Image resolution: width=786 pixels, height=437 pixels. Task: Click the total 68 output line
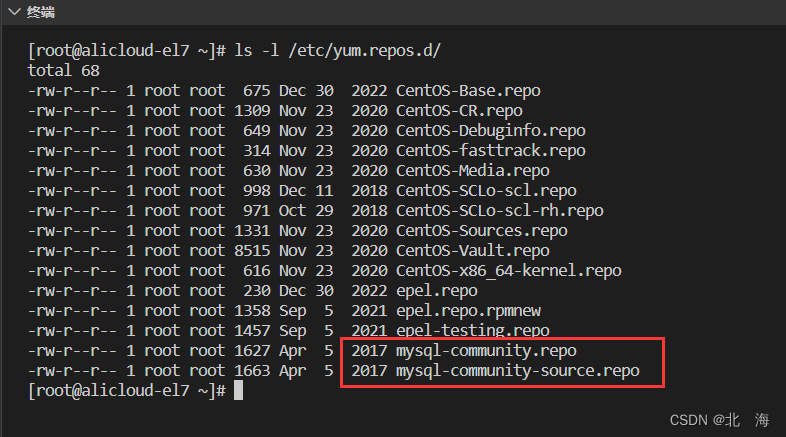[x=63, y=71]
